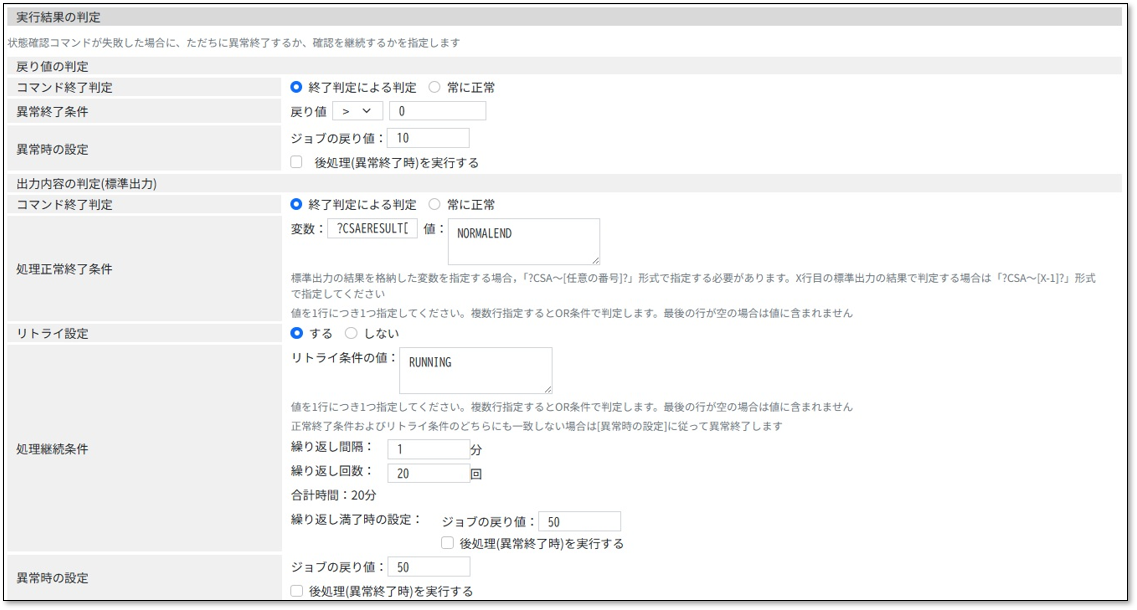Click the 異常終了条件 value field showing 0
Screen dimensions: 1137x610
437,111
